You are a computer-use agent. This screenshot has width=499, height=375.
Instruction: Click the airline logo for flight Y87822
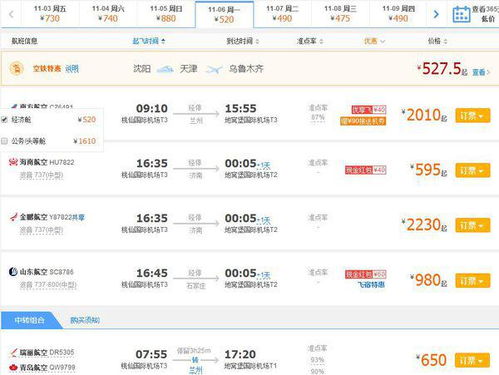tap(13, 217)
